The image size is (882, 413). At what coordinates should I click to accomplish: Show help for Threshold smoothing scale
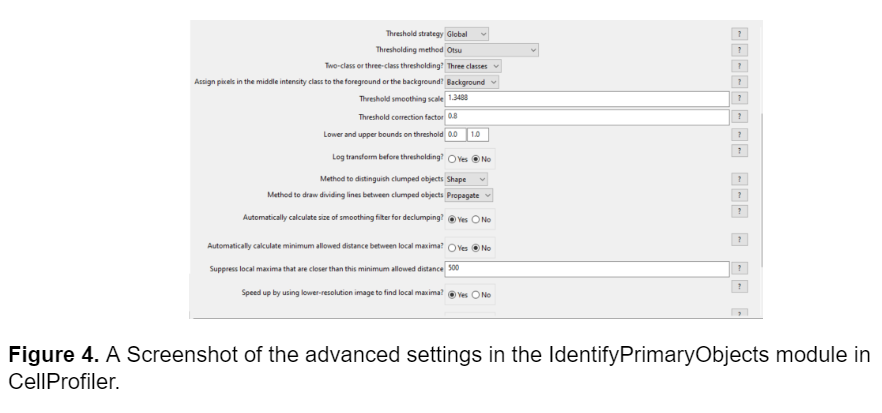740,99
